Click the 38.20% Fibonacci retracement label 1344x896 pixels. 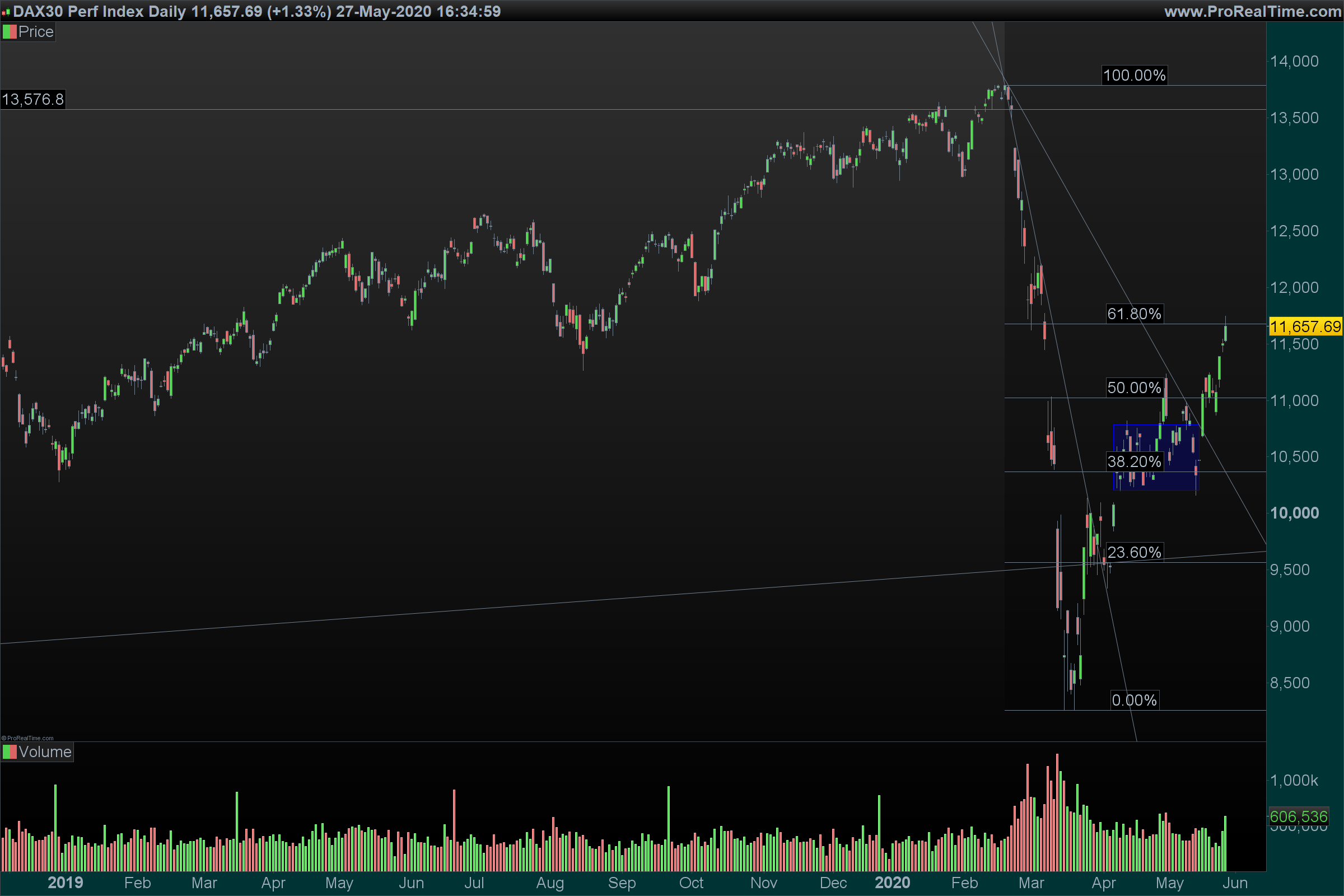(x=1135, y=461)
